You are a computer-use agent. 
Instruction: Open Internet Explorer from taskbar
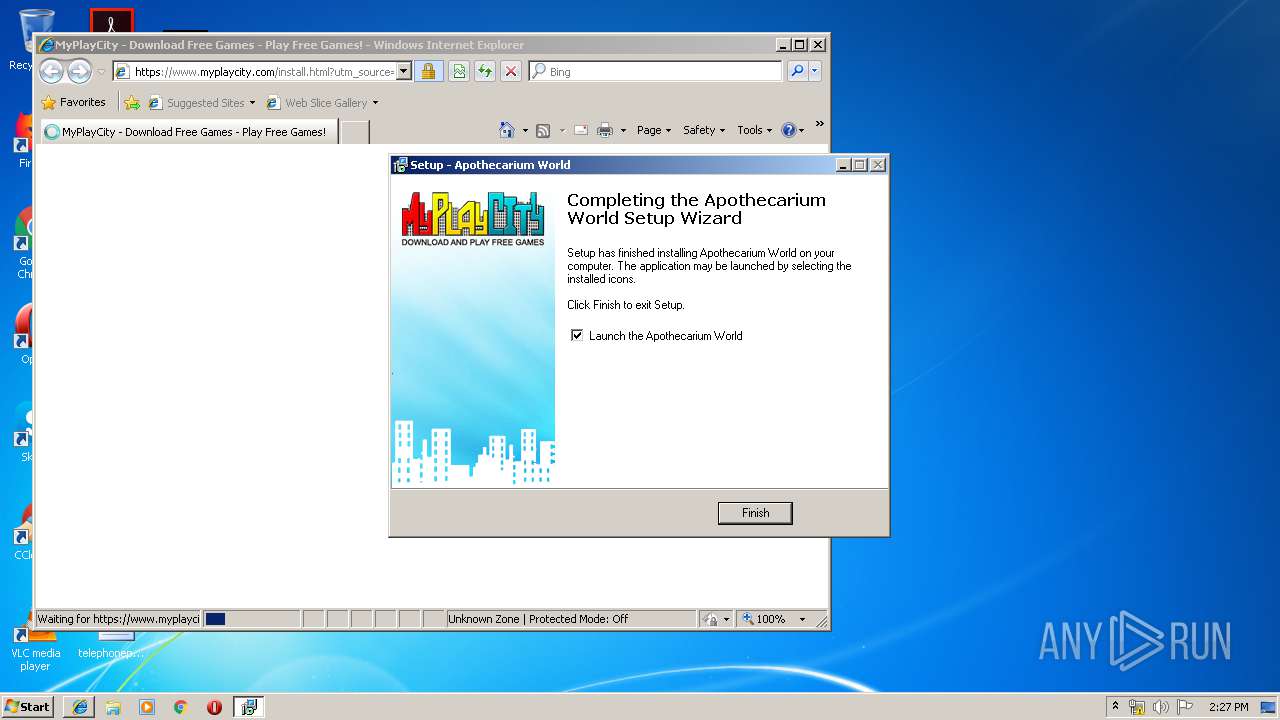pyautogui.click(x=80, y=707)
